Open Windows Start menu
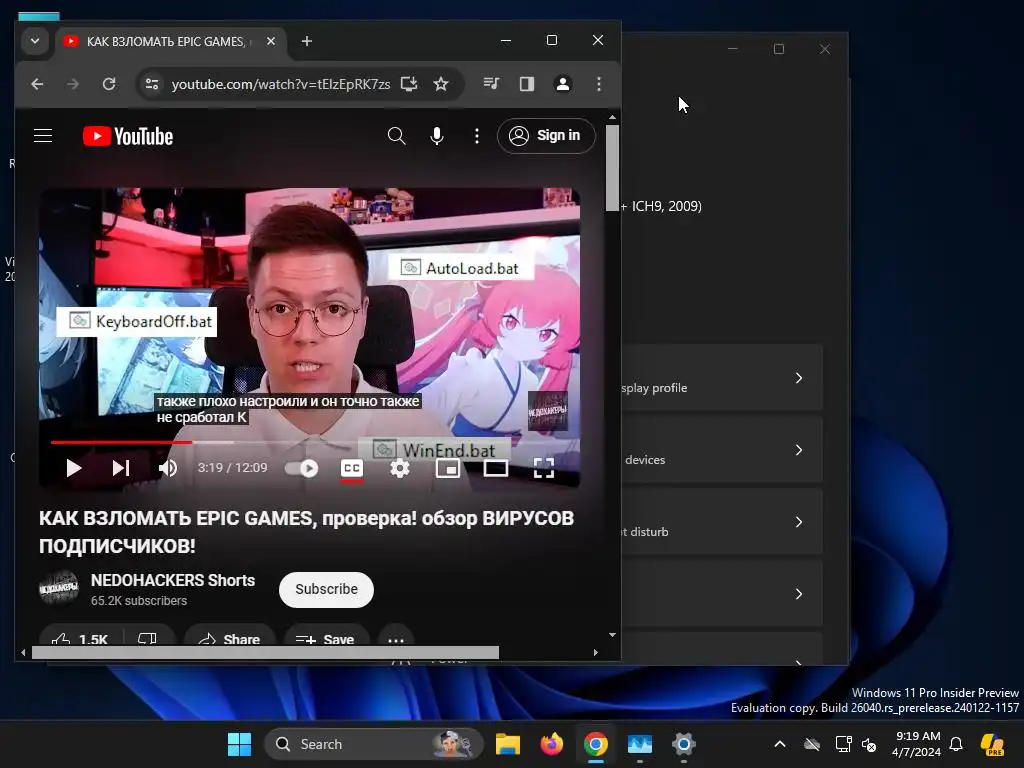Screen dimensions: 1024x768 (x=240, y=744)
